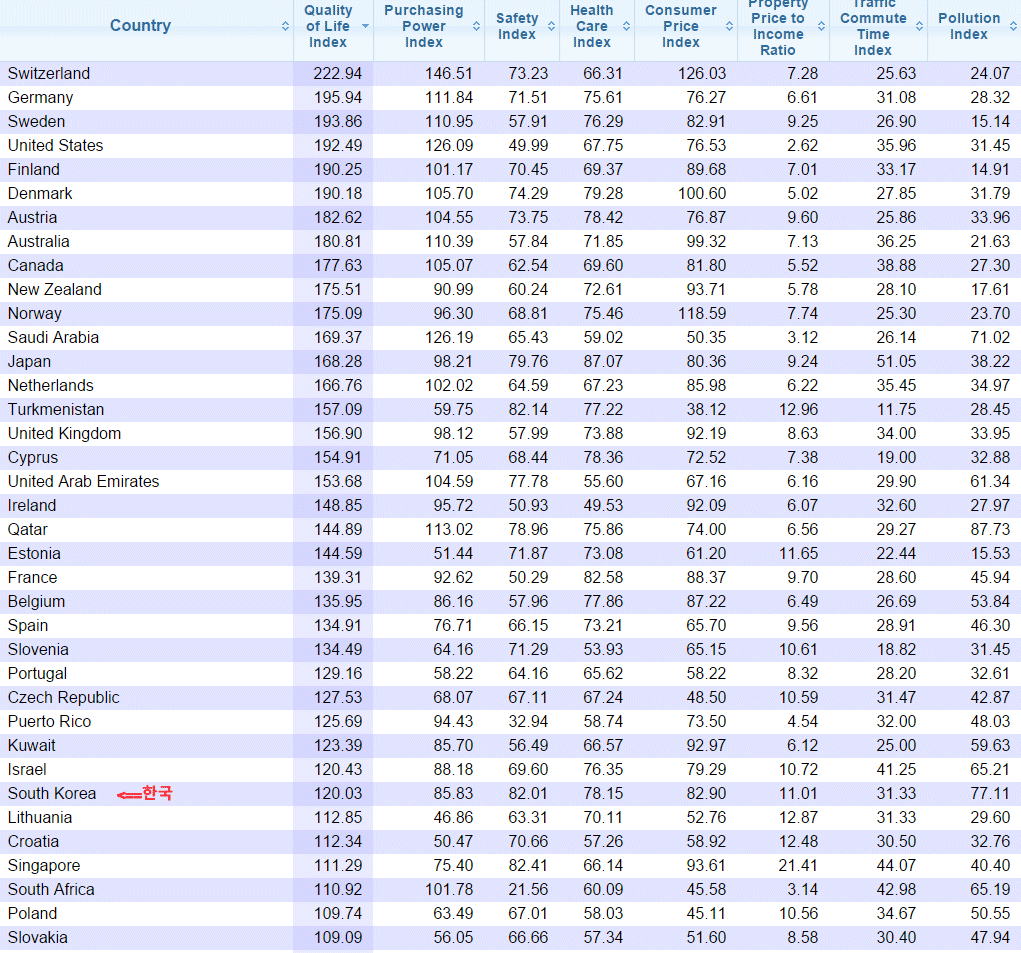
Task: Click the descending sort arrow on Quality of Life Index
Action: [x=365, y=26]
